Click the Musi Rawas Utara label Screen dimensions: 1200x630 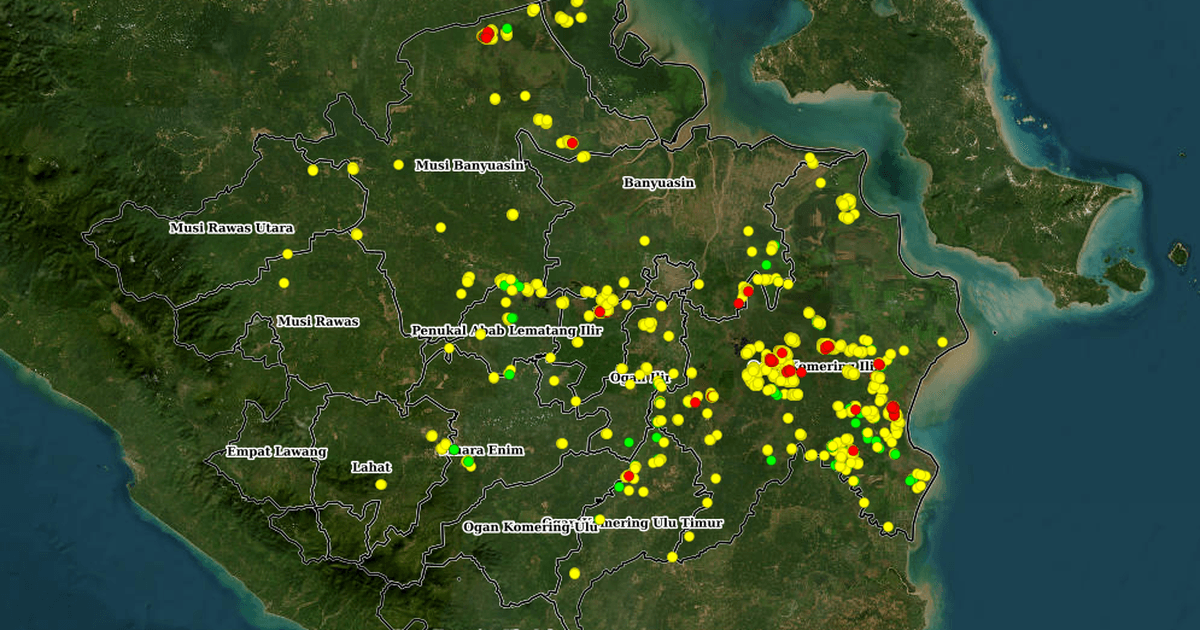coord(232,228)
